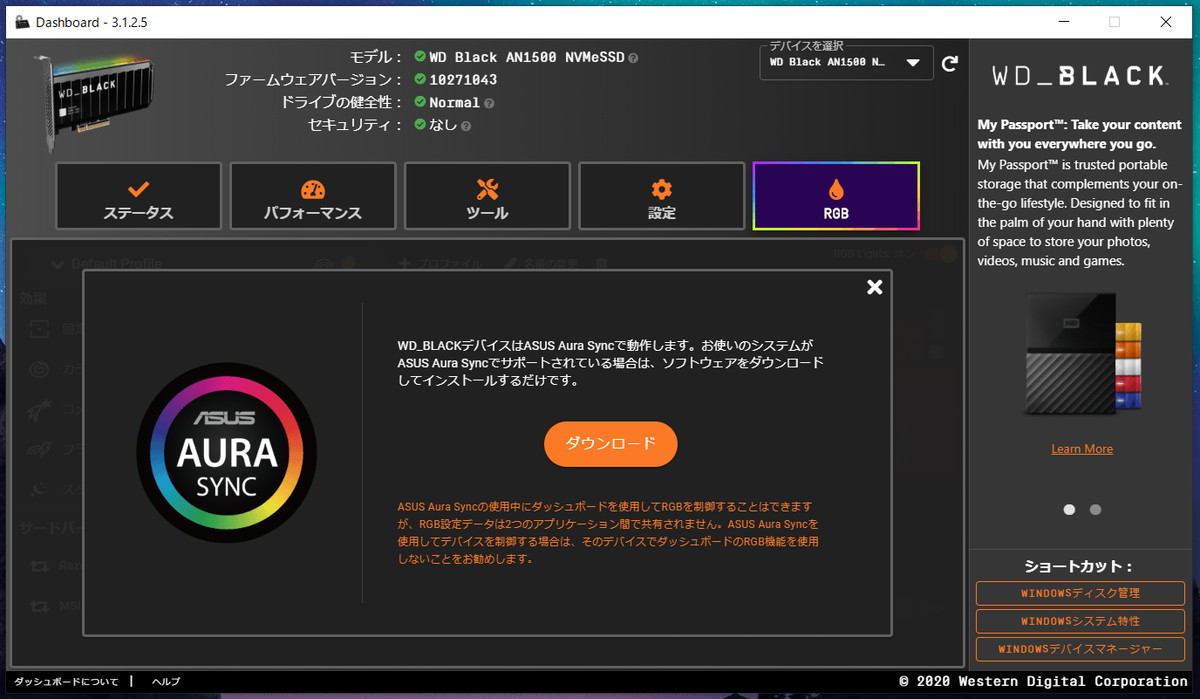Screen dimensions: 1200x699
Task: Open WINDOWSデバイスマネージャー shortcut
Action: [x=1080, y=649]
